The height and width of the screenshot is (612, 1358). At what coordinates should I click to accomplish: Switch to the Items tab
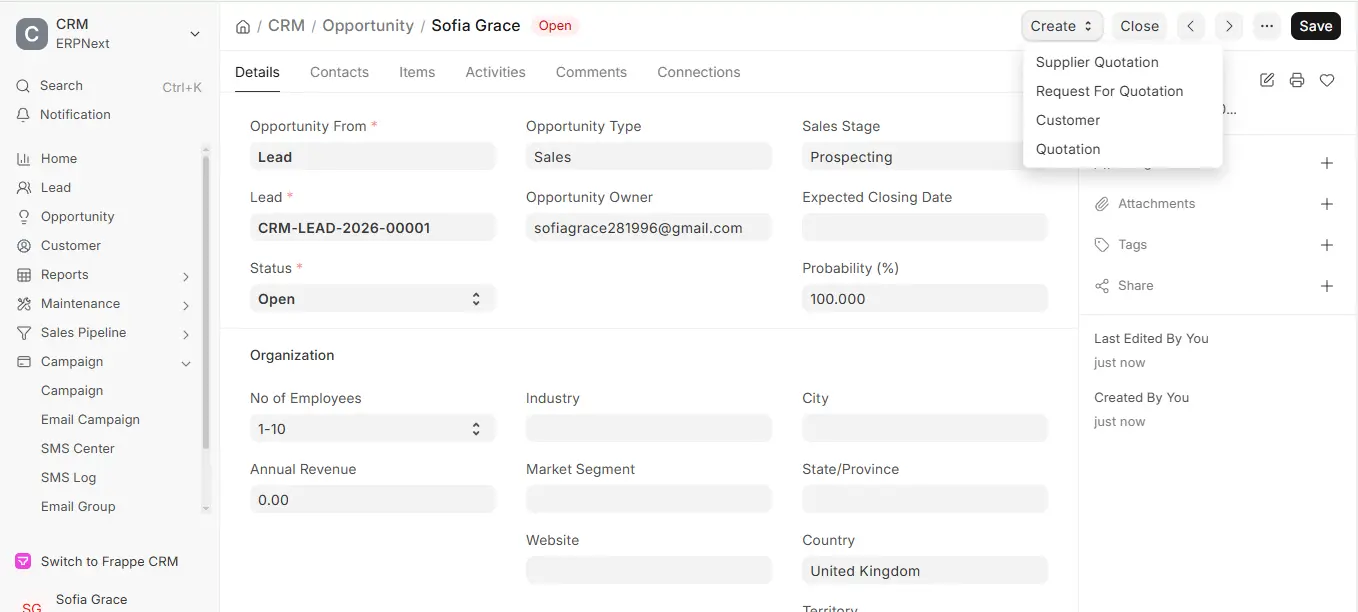pyautogui.click(x=417, y=72)
